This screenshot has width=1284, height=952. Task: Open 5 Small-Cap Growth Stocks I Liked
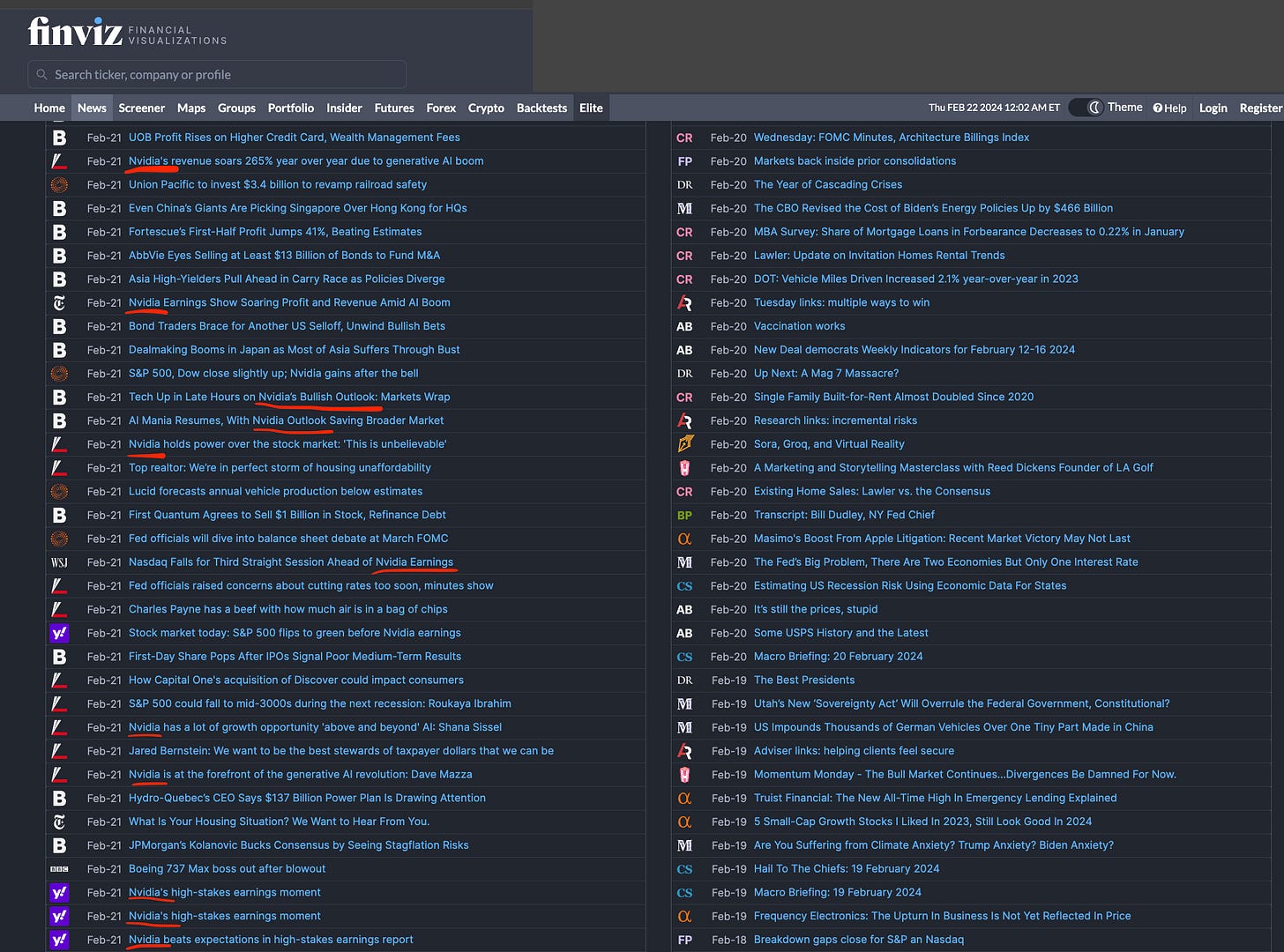tap(922, 822)
